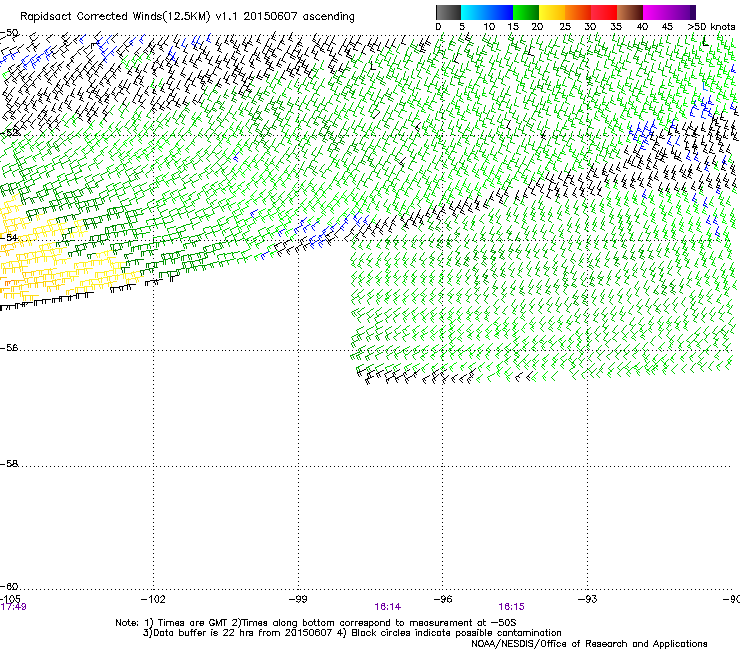This screenshot has height=650, width=740.
Task: Click the red 30-35 knots legend swatch
Action: click(604, 12)
